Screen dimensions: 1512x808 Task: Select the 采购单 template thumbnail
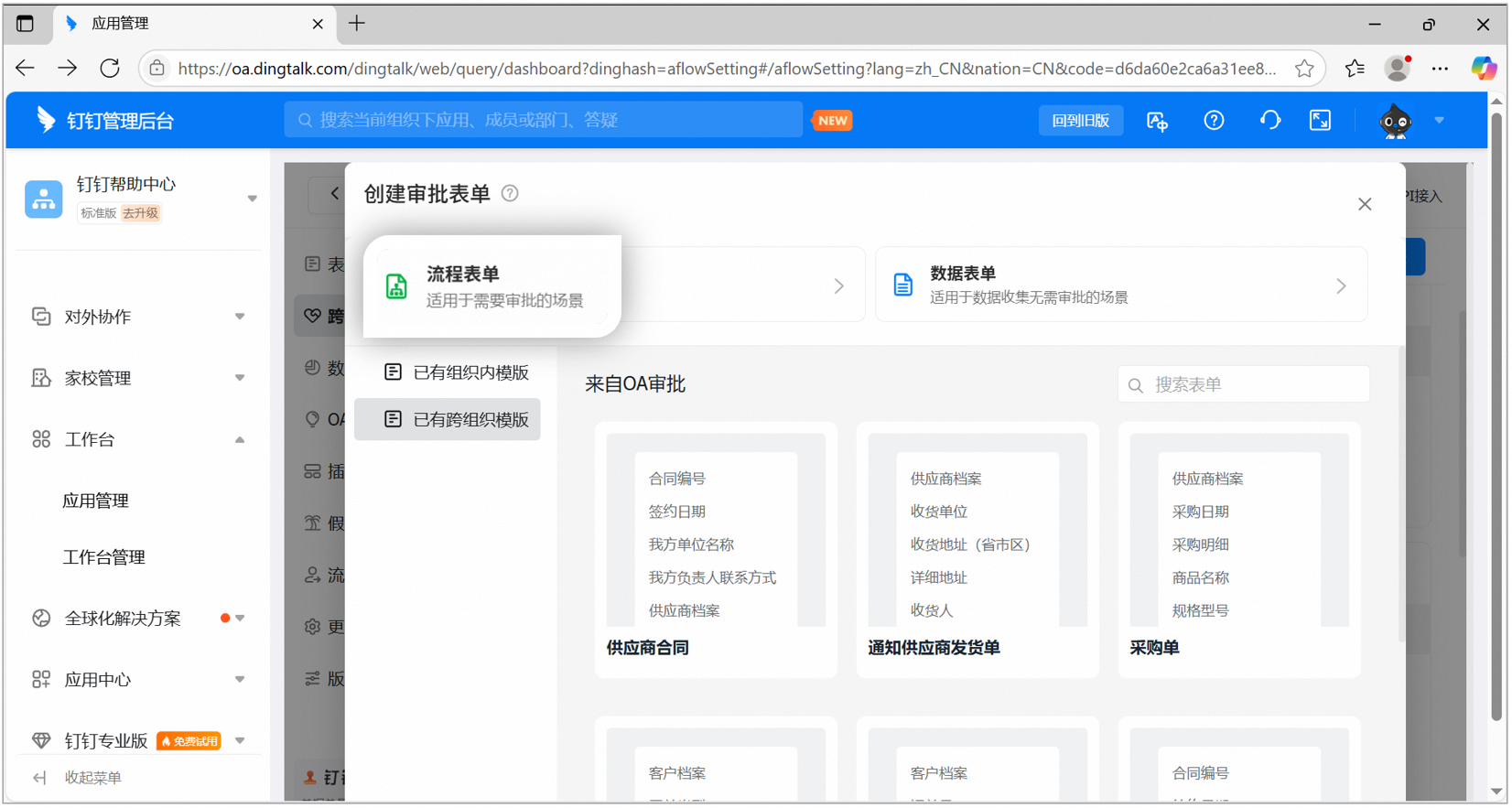[x=1239, y=530]
